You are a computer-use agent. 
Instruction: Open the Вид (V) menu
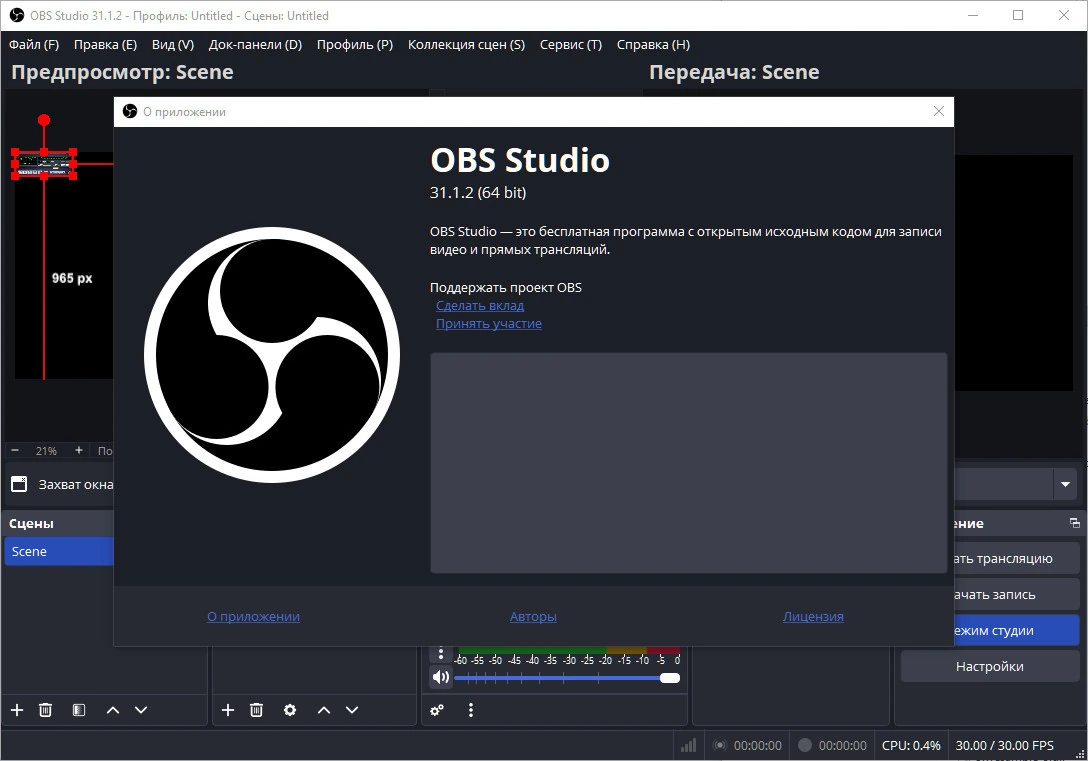click(x=173, y=44)
